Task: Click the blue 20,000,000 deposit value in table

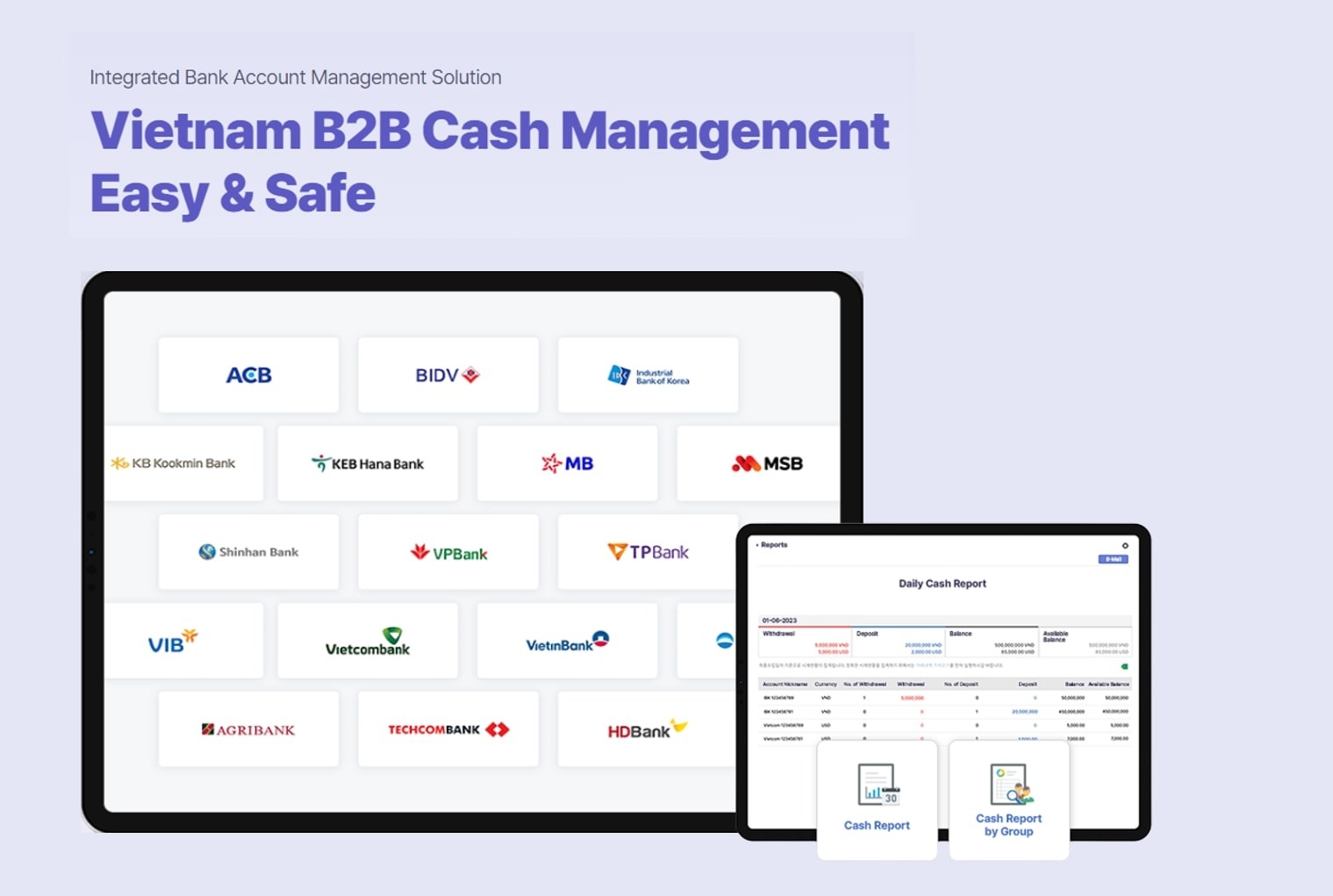Action: (x=1024, y=712)
